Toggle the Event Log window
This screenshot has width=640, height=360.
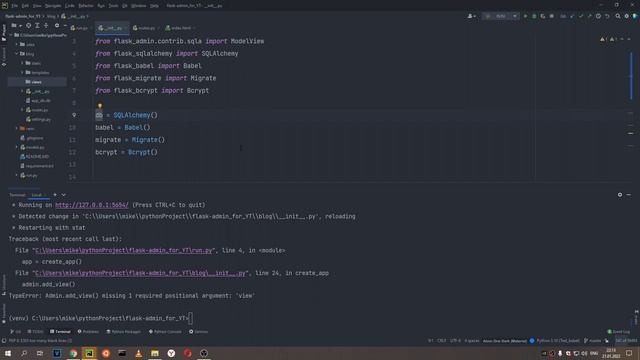coord(618,332)
